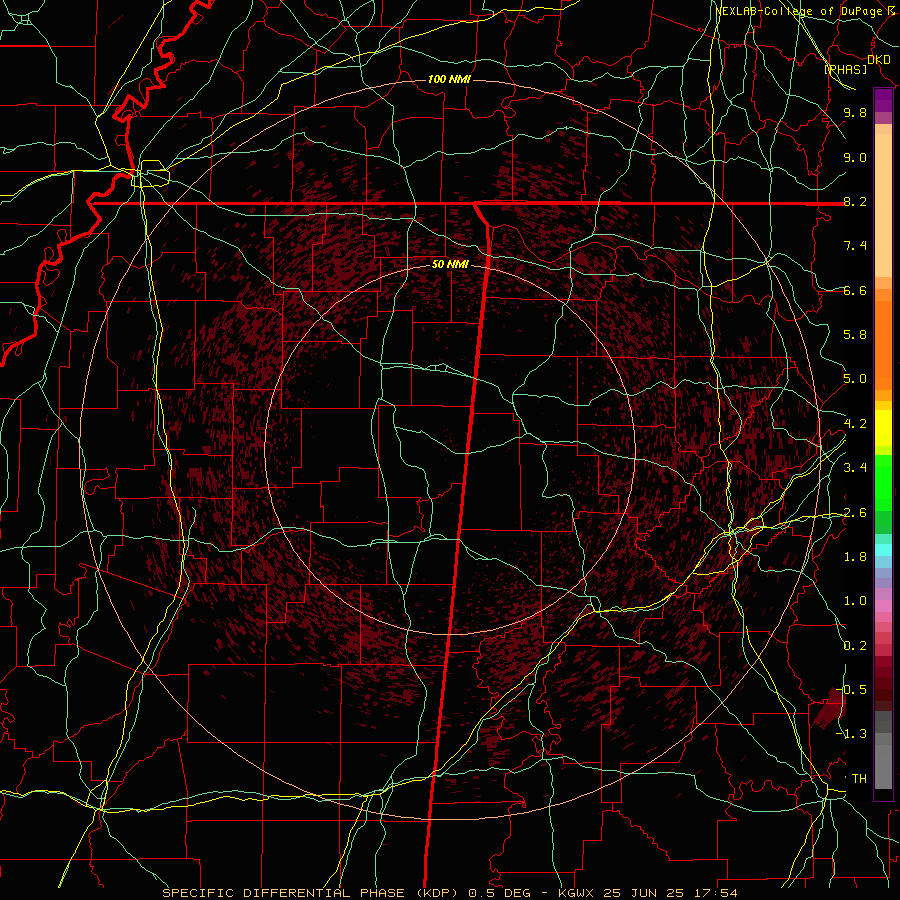The width and height of the screenshot is (900, 900).
Task: Pick the purple swatch atop the color bar
Action: tap(883, 101)
